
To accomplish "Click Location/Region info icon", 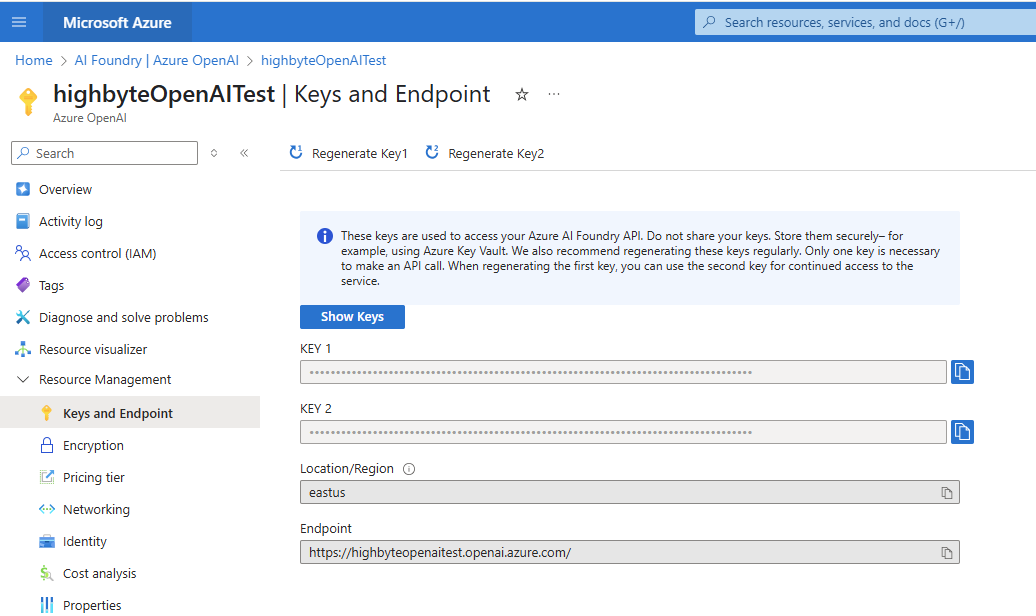I will coord(409,469).
